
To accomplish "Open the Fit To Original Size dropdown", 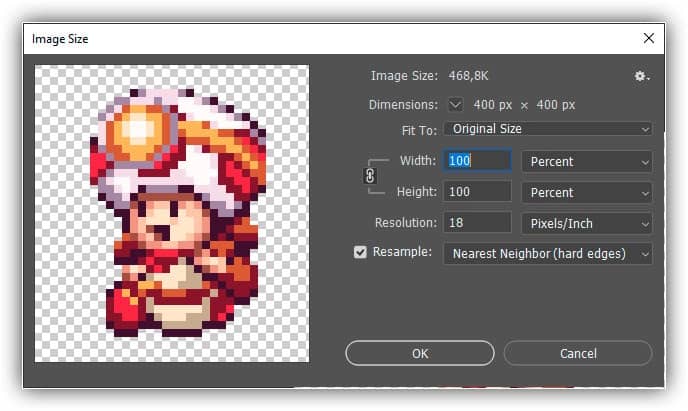I will pos(548,129).
